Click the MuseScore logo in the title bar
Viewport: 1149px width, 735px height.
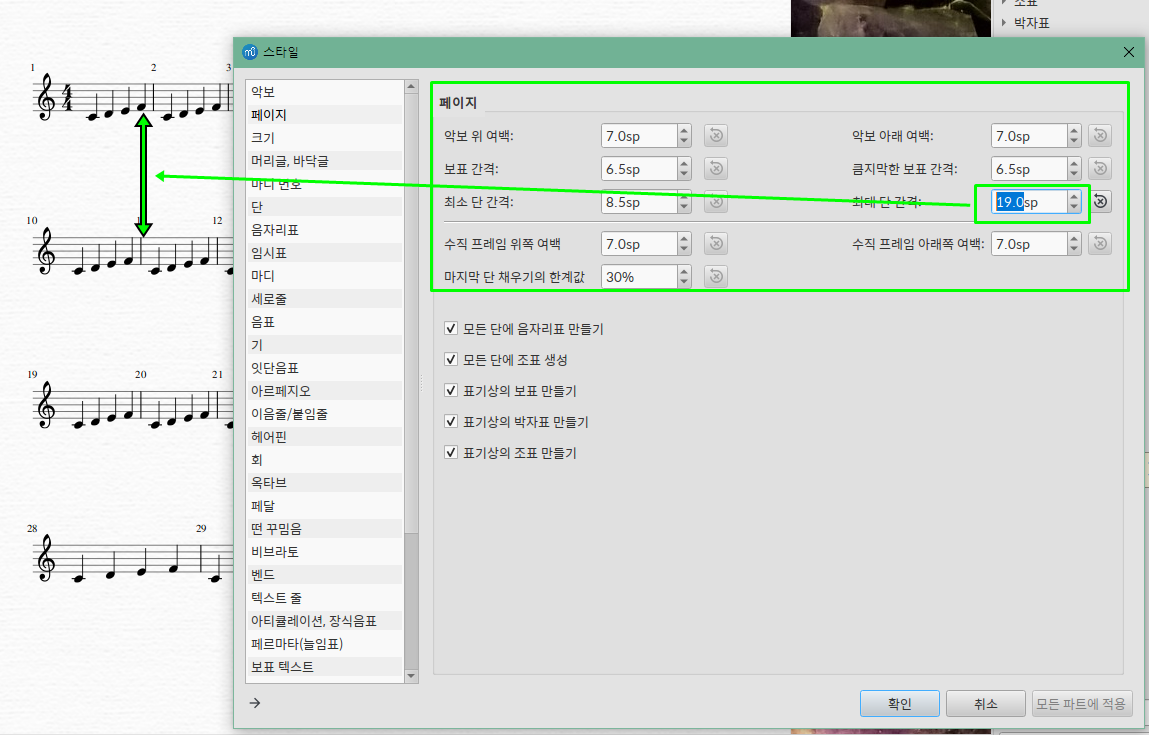250,52
